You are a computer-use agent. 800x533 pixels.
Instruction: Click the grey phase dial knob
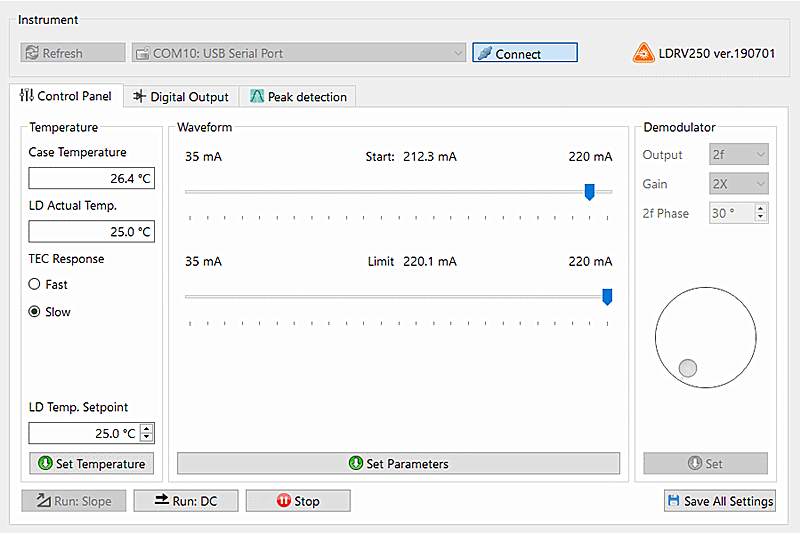pos(688,368)
